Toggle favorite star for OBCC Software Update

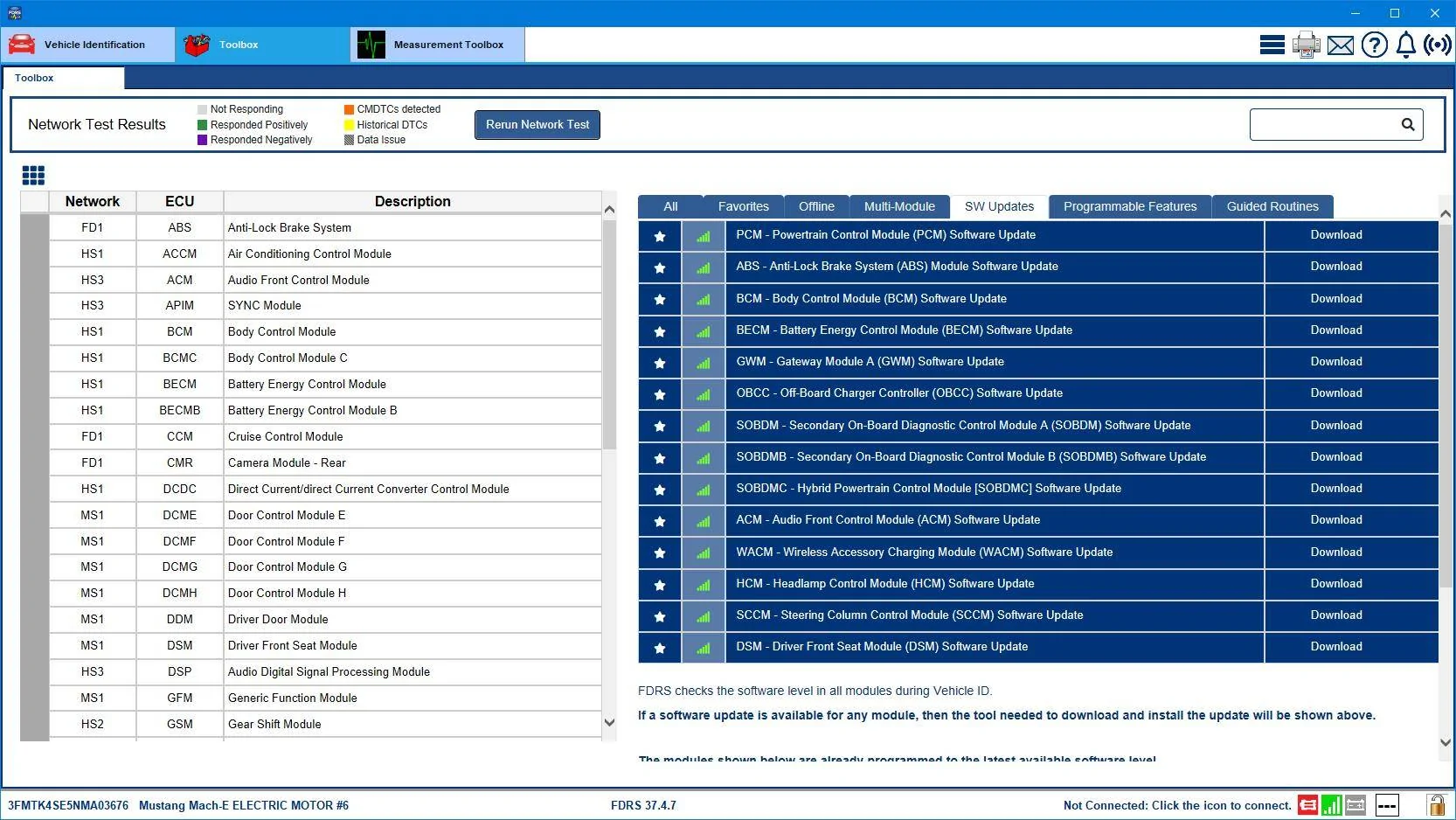(660, 394)
